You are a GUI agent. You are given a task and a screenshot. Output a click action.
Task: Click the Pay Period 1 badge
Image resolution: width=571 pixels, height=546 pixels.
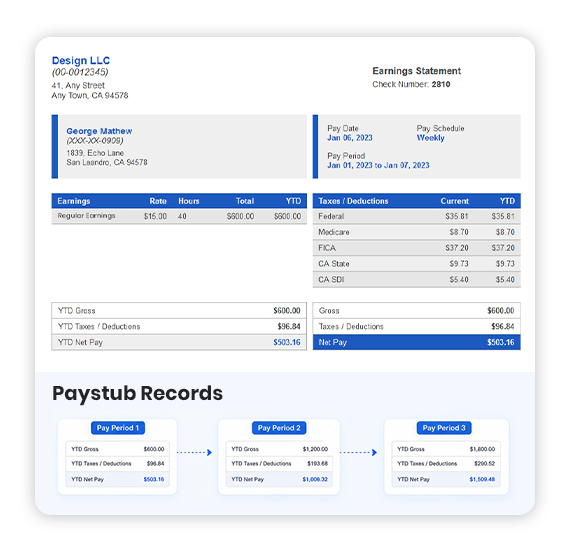[118, 428]
